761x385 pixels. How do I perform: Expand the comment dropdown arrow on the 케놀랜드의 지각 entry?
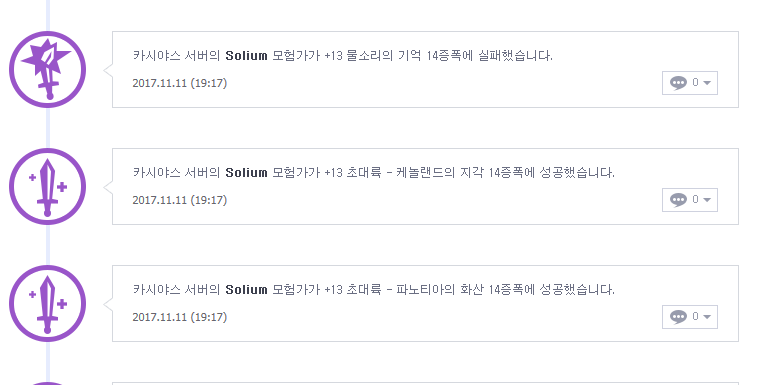coord(707,200)
